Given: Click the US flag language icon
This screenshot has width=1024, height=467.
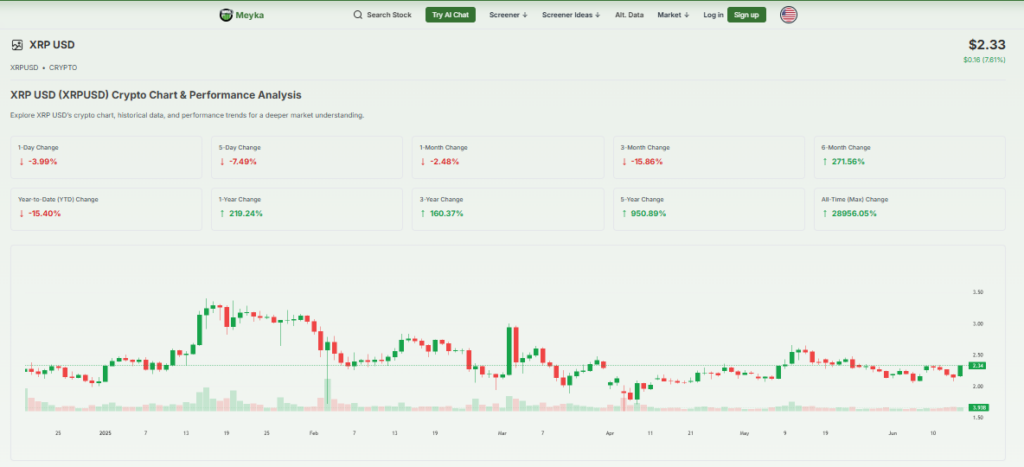Looking at the screenshot, I should pyautogui.click(x=788, y=15).
